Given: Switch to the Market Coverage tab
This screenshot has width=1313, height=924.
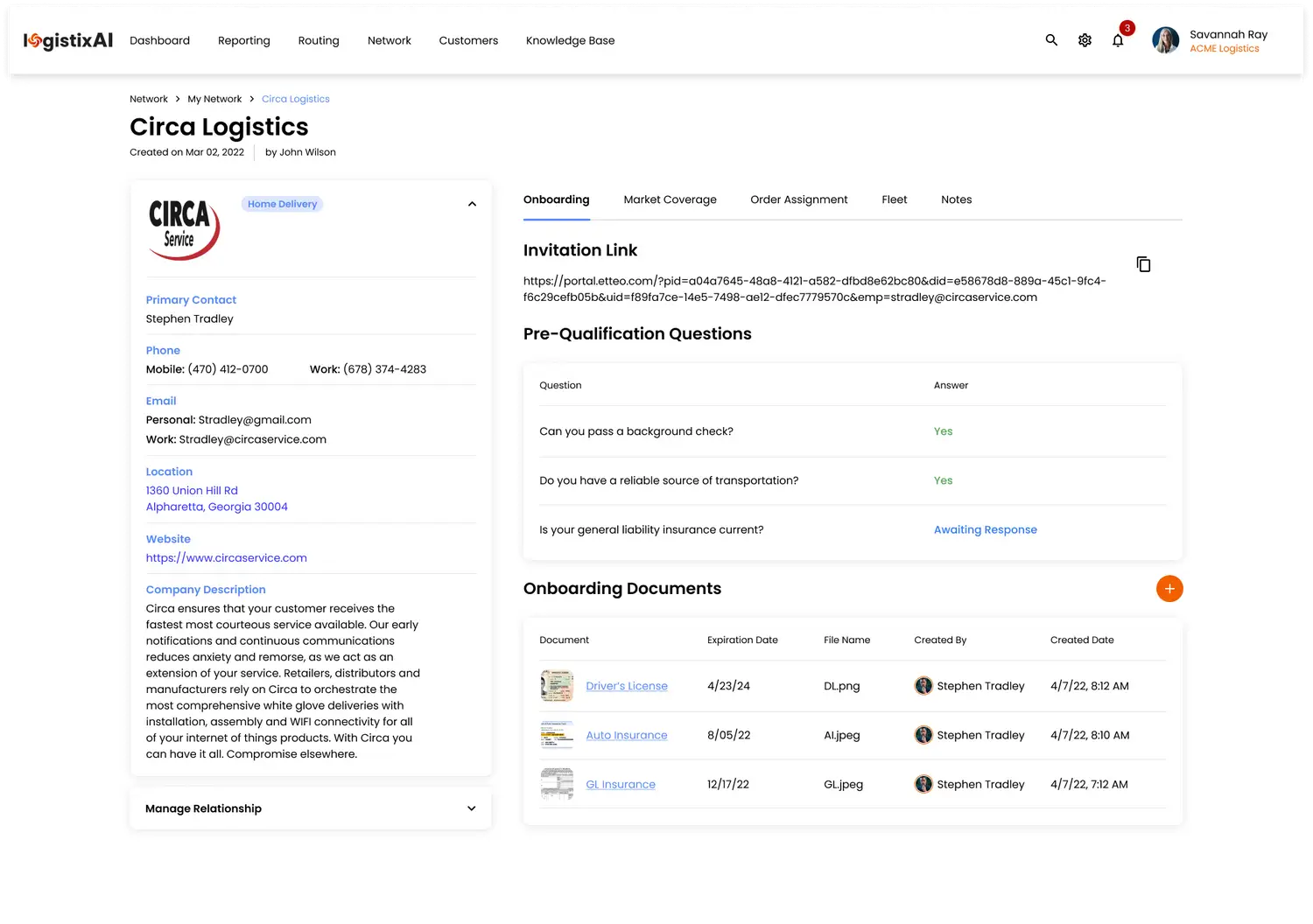Looking at the screenshot, I should tap(670, 199).
